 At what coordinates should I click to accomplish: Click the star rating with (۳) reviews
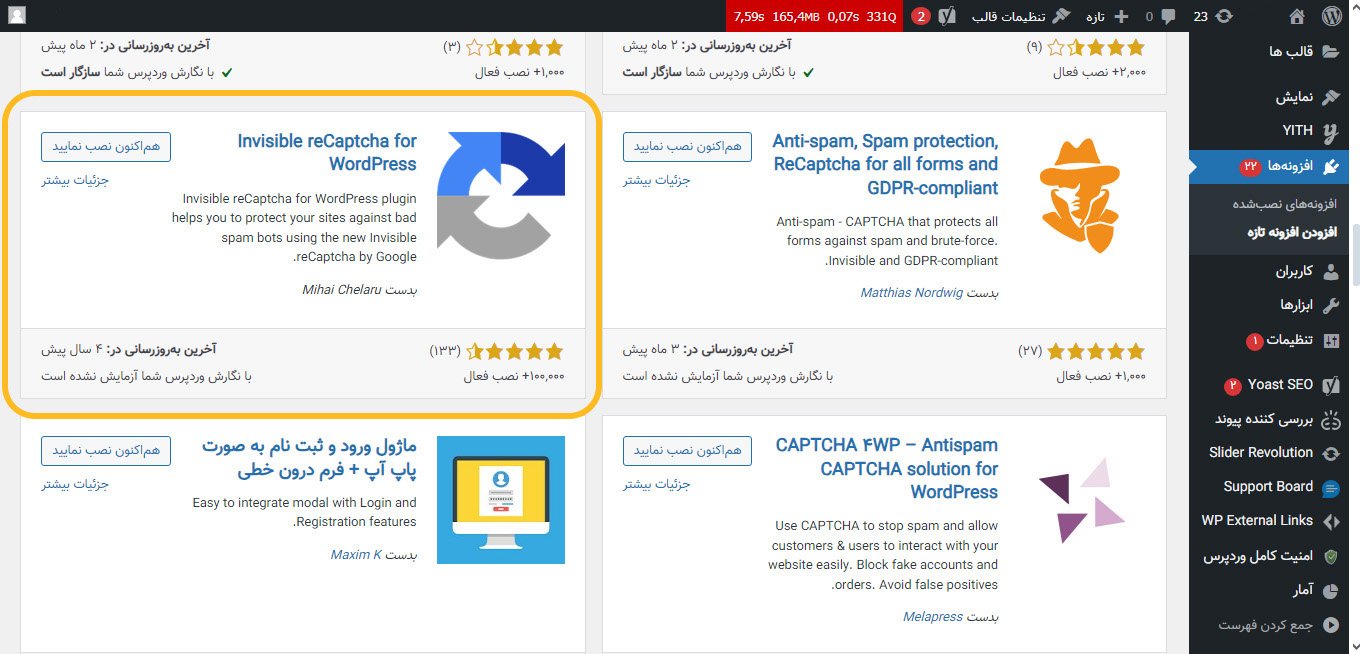tap(515, 47)
